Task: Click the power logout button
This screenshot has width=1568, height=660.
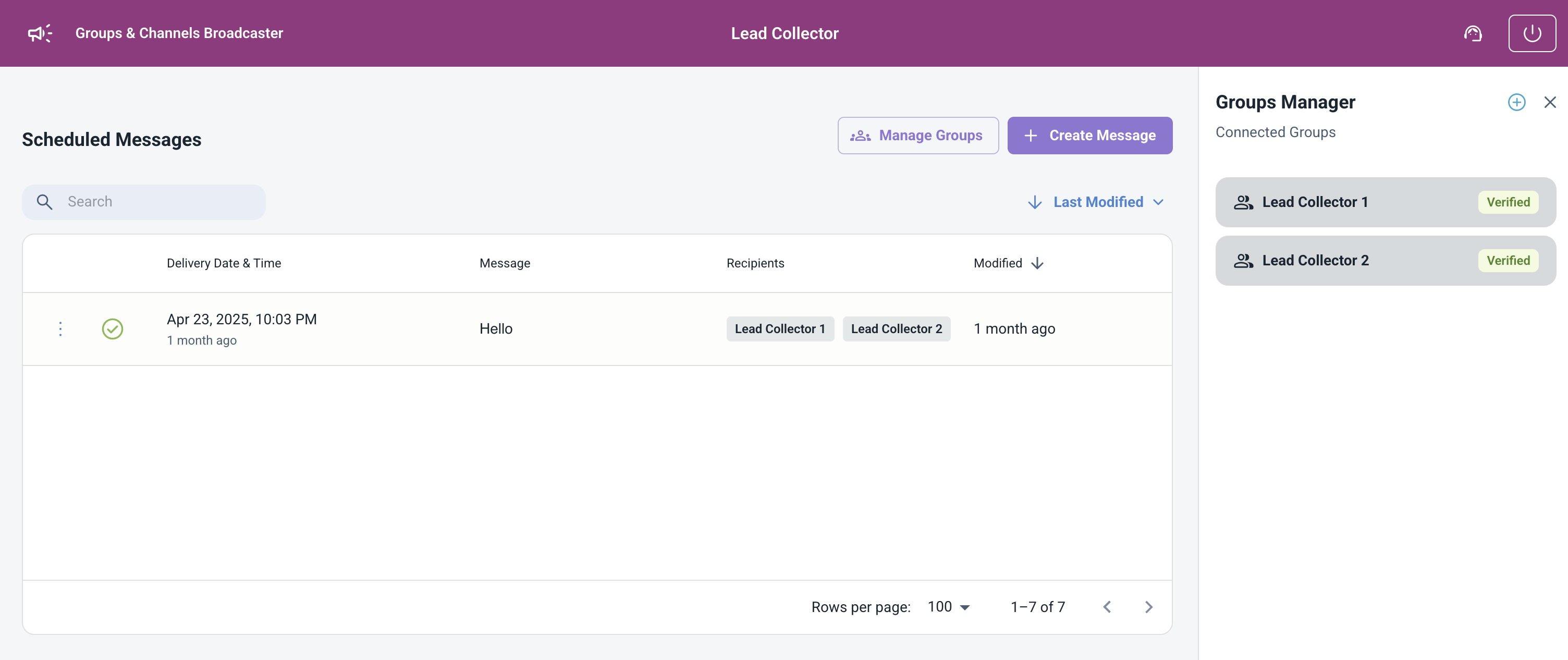Action: tap(1532, 33)
